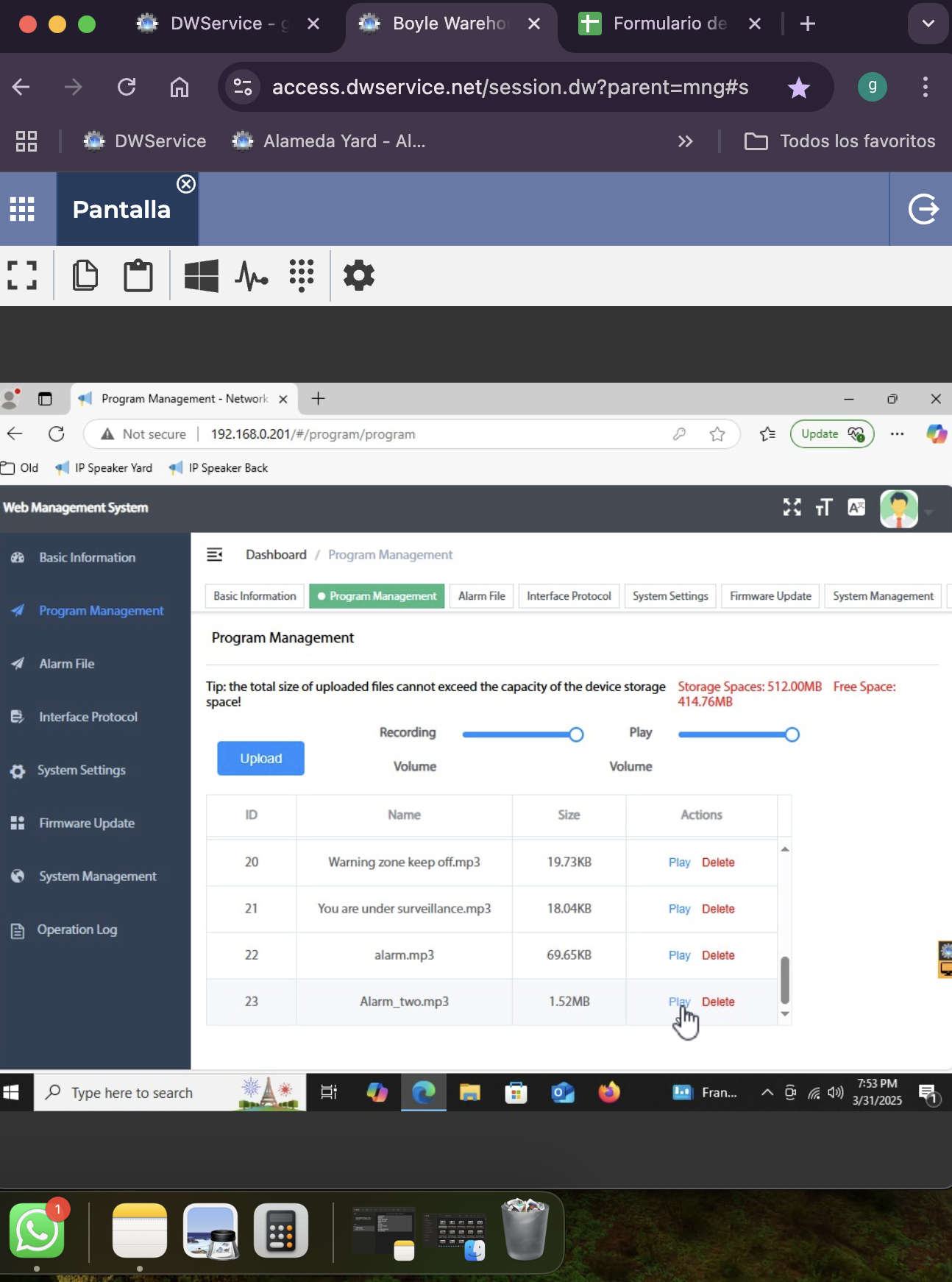The image size is (952, 1282).
Task: Open the keypad dots icon in DWService toolbar
Action: (302, 276)
